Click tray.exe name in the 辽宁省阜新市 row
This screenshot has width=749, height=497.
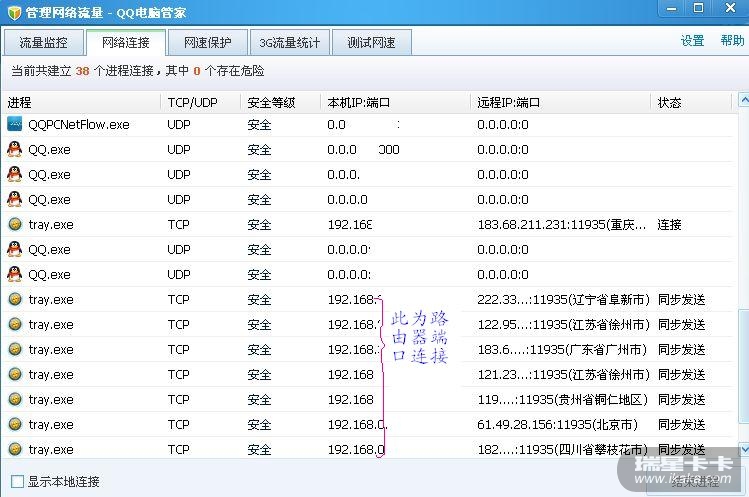tap(51, 300)
